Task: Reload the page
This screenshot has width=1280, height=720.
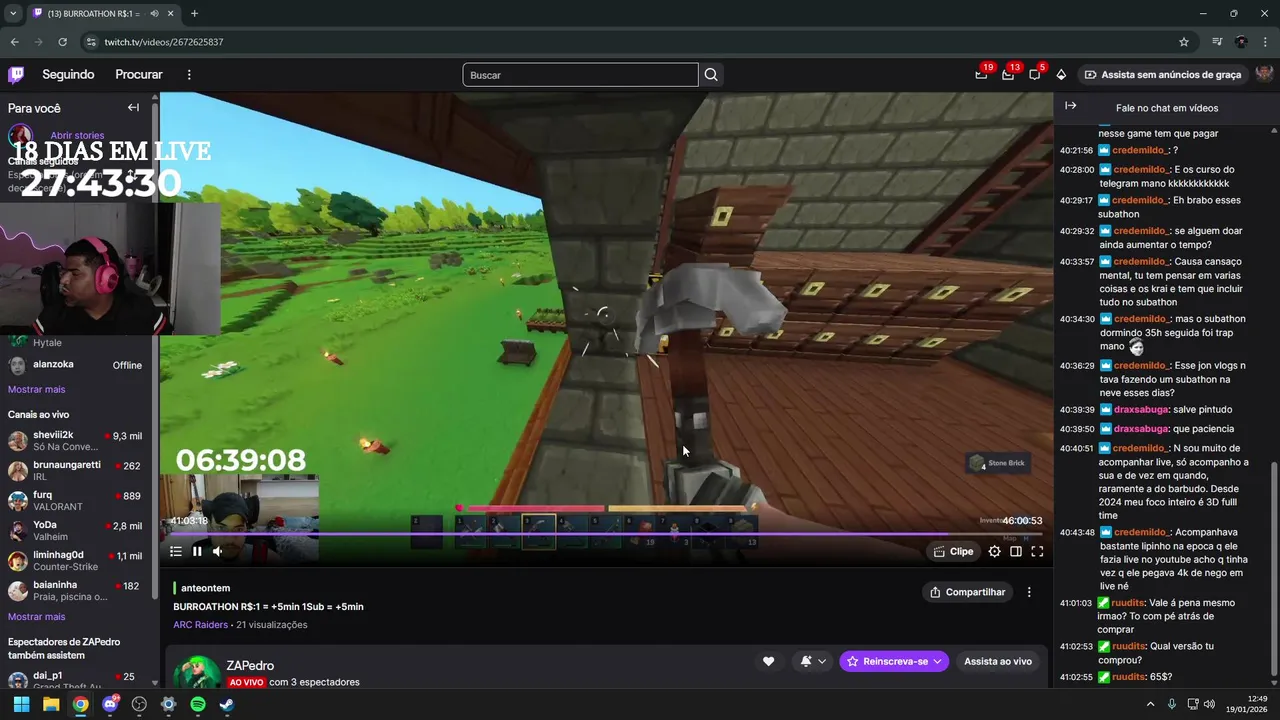Action: [x=62, y=42]
